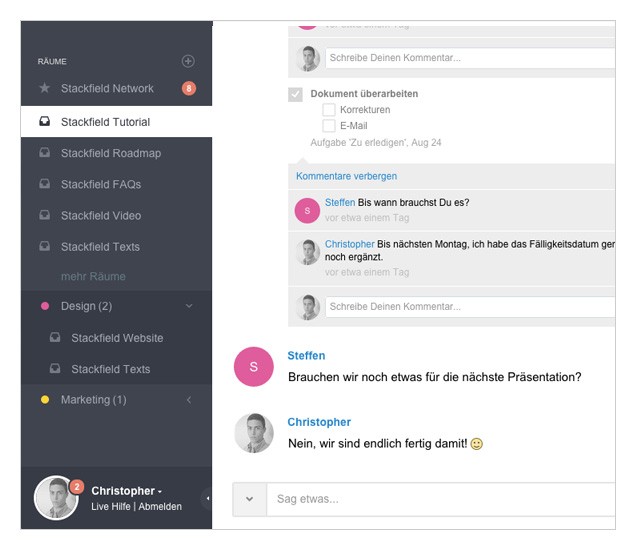Click the Christopher name above chat message

click(319, 422)
